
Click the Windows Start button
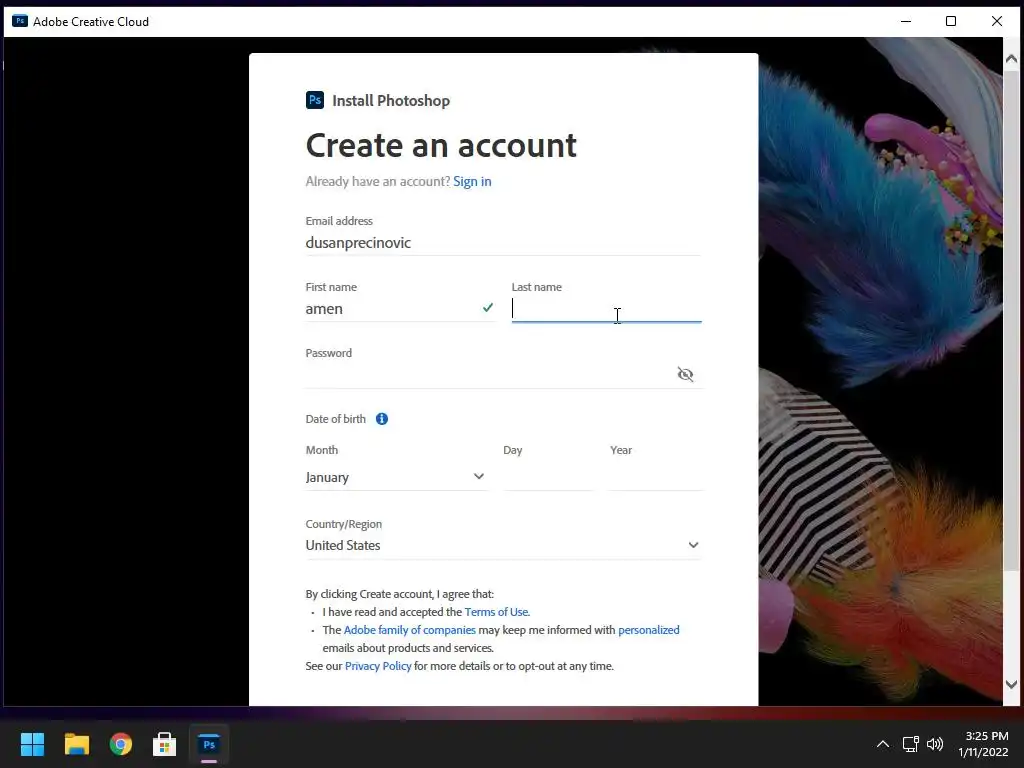tap(32, 744)
